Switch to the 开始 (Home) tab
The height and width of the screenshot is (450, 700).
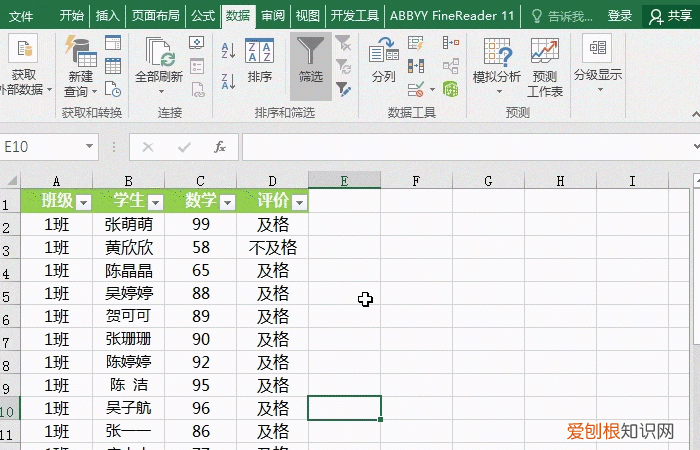pos(71,16)
